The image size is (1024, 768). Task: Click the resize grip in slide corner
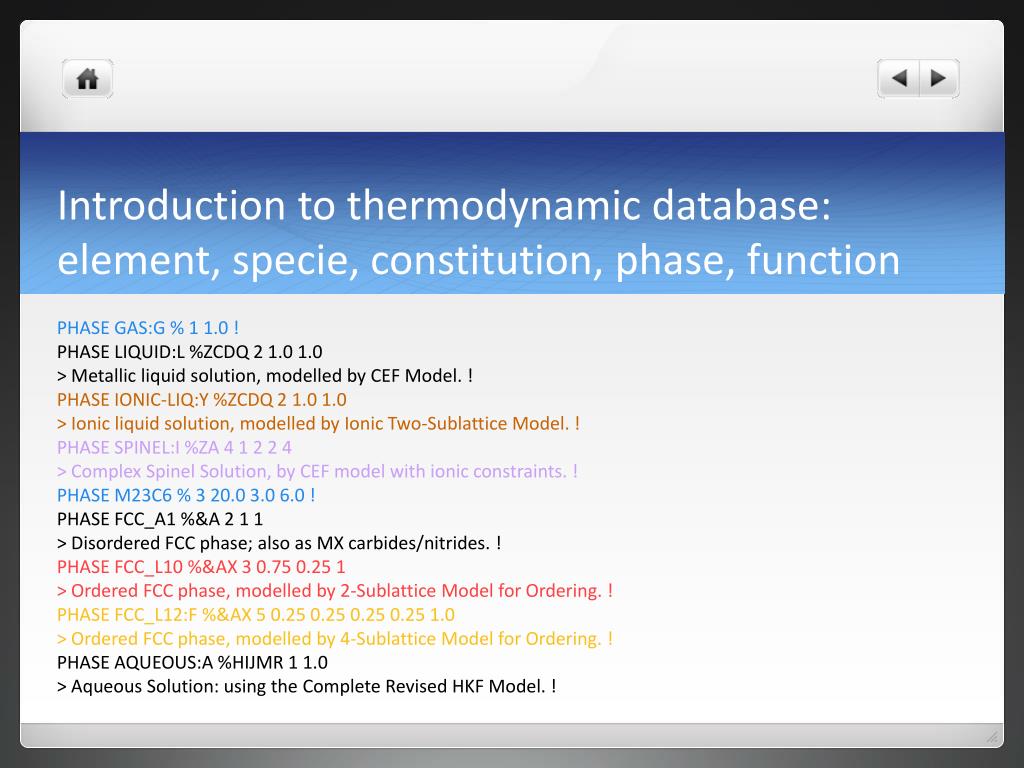tap(992, 737)
